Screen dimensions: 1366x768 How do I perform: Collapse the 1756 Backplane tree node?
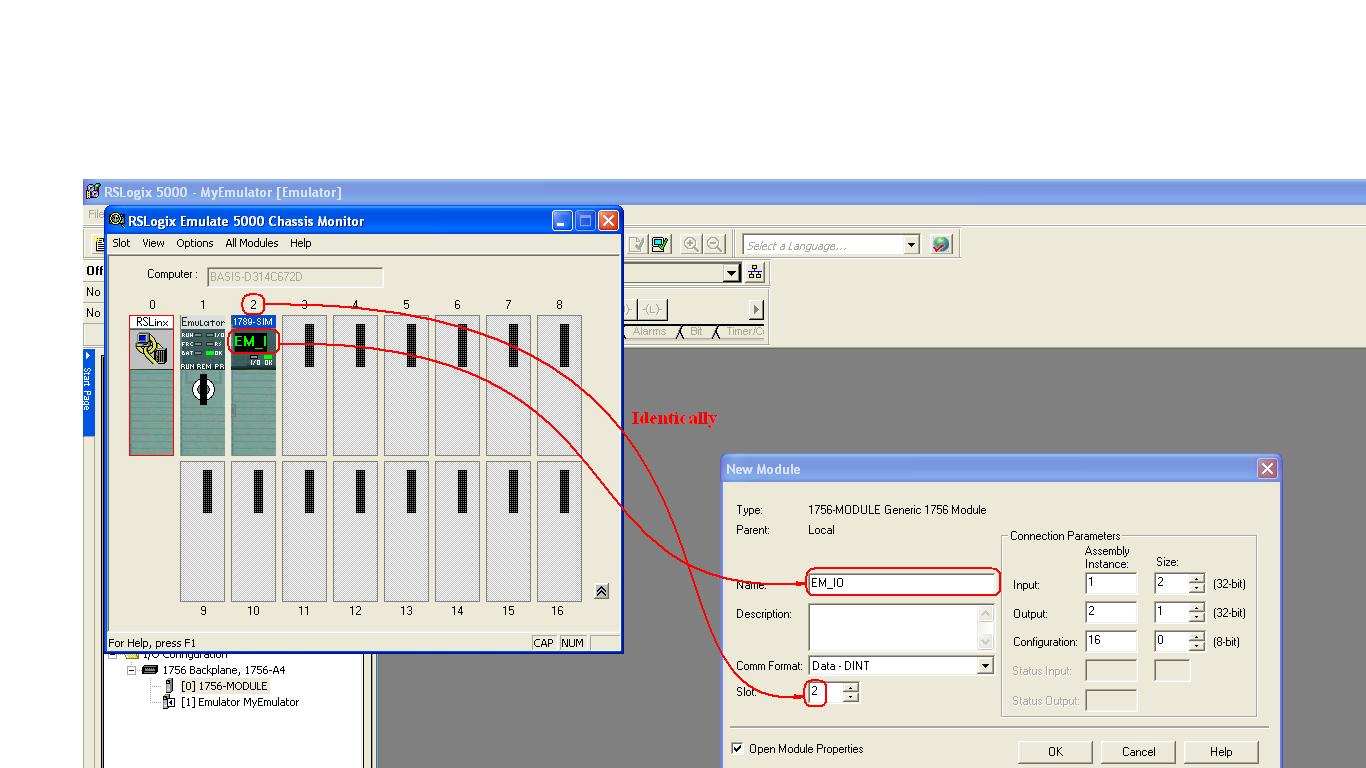(131, 669)
